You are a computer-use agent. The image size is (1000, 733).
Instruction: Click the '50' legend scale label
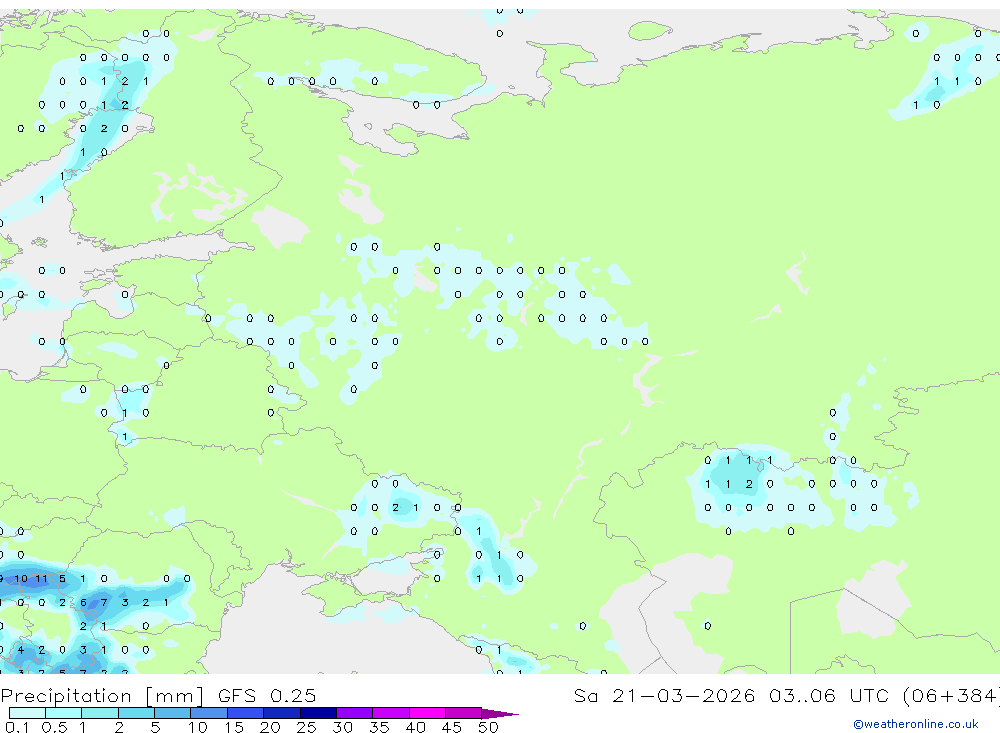(489, 727)
